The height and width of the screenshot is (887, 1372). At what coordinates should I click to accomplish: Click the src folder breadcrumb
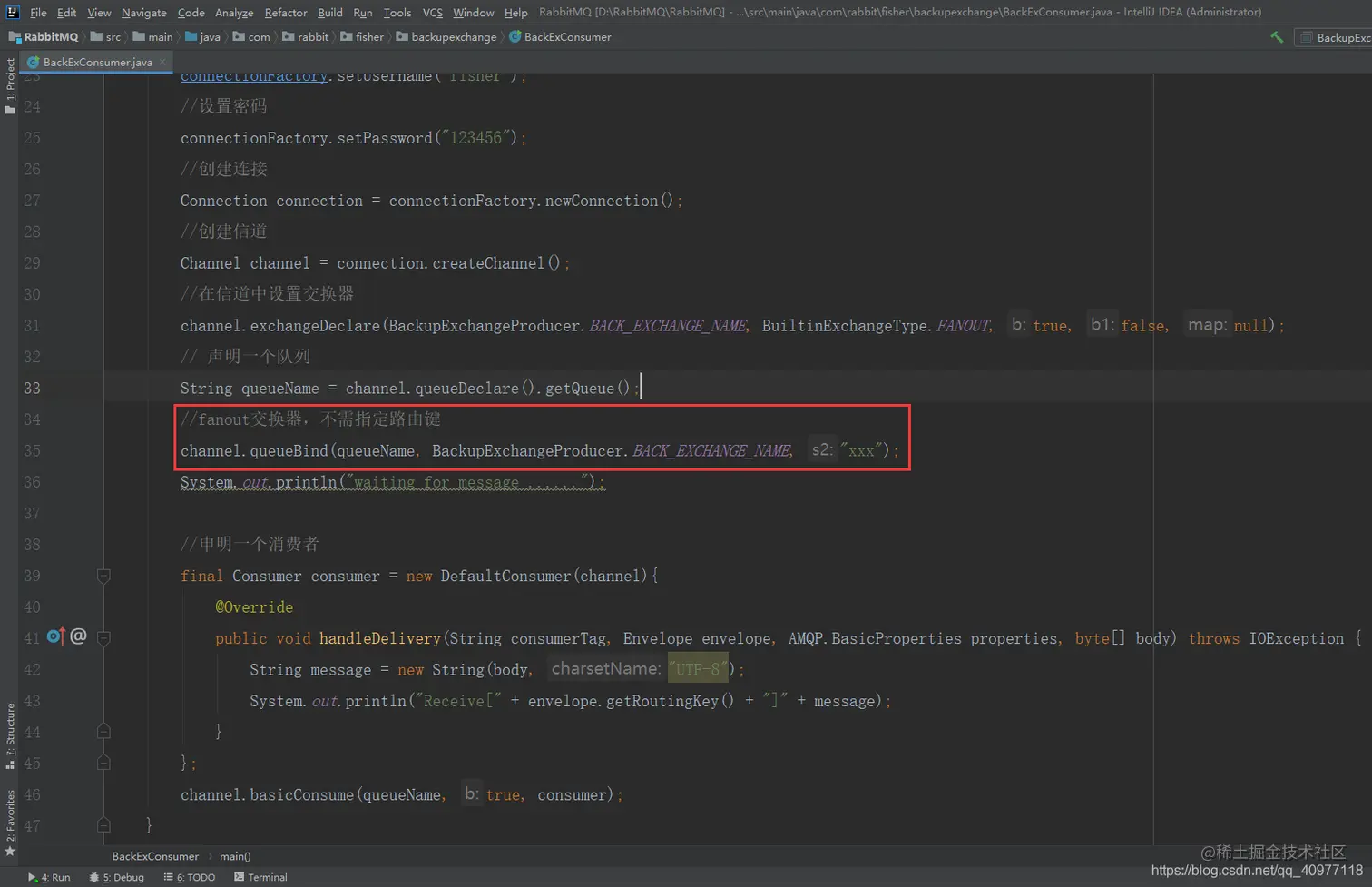[x=105, y=37]
